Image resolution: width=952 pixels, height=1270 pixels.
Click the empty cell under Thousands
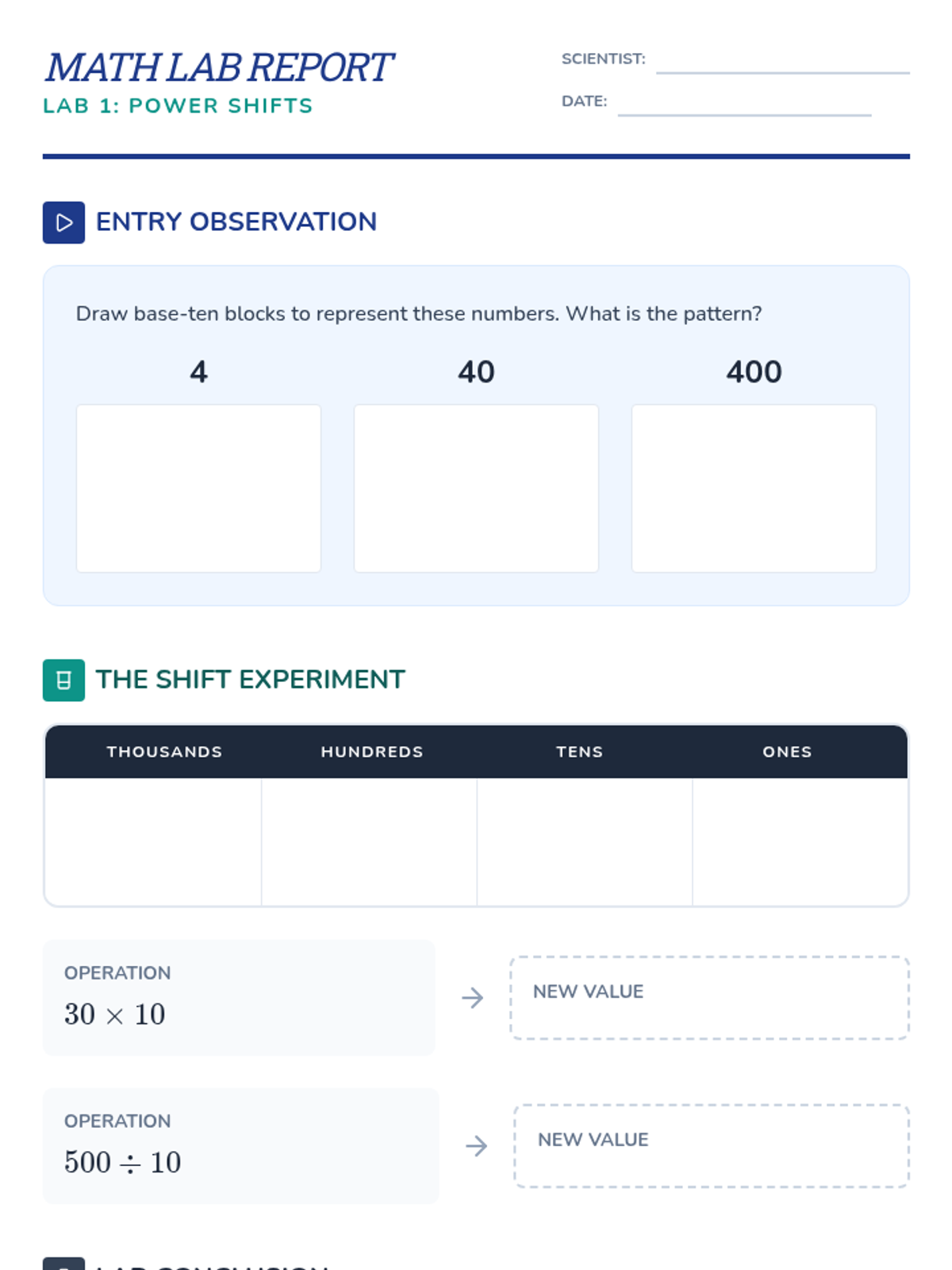point(153,841)
